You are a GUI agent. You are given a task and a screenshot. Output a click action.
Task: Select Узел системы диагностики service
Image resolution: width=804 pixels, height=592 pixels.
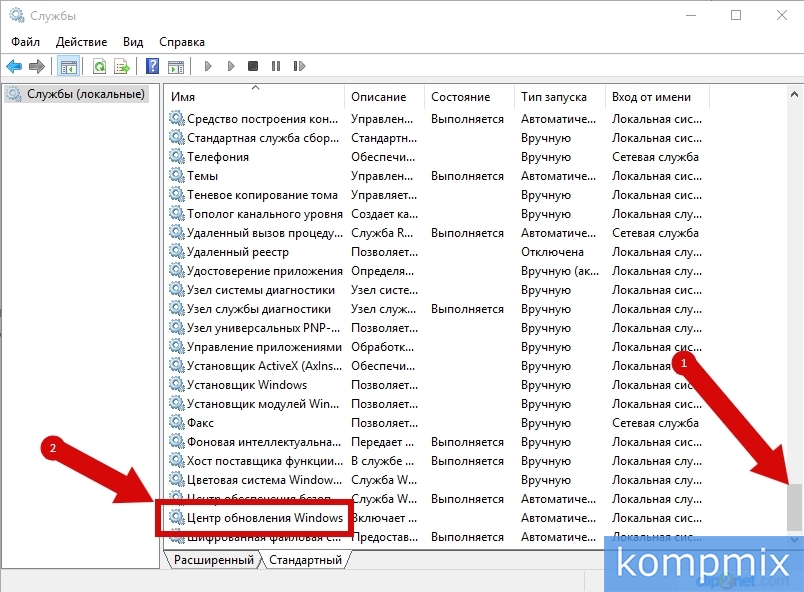(x=260, y=290)
